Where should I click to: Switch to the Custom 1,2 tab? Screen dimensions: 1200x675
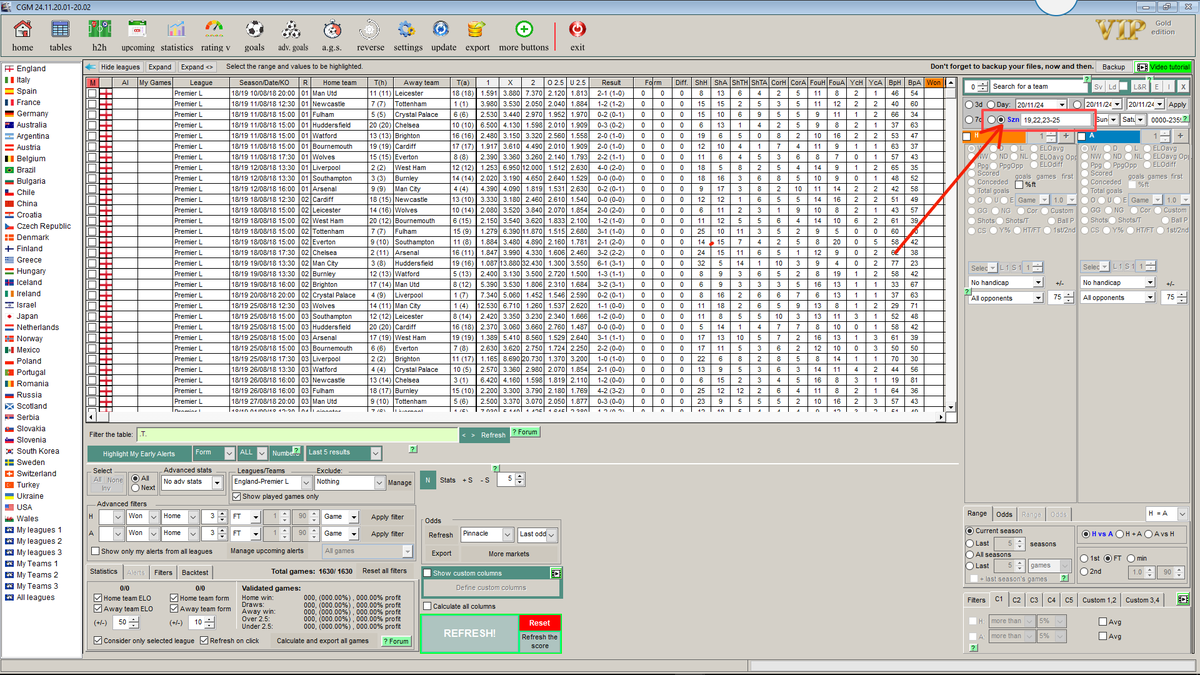[1099, 600]
